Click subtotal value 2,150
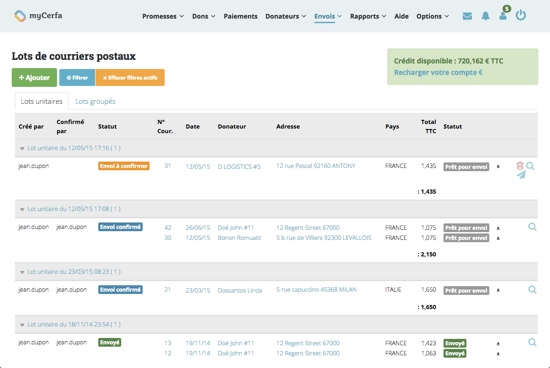 tap(427, 254)
